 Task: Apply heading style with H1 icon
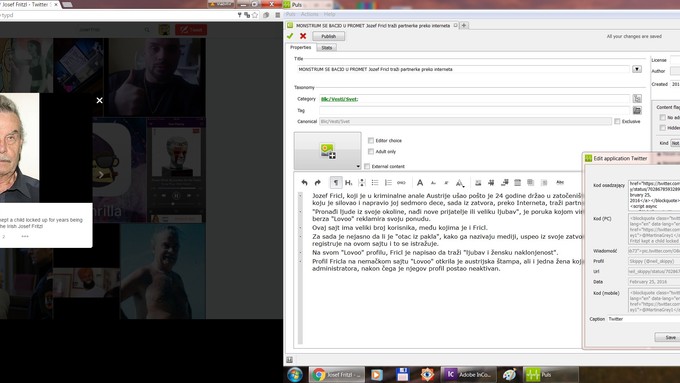[349, 183]
